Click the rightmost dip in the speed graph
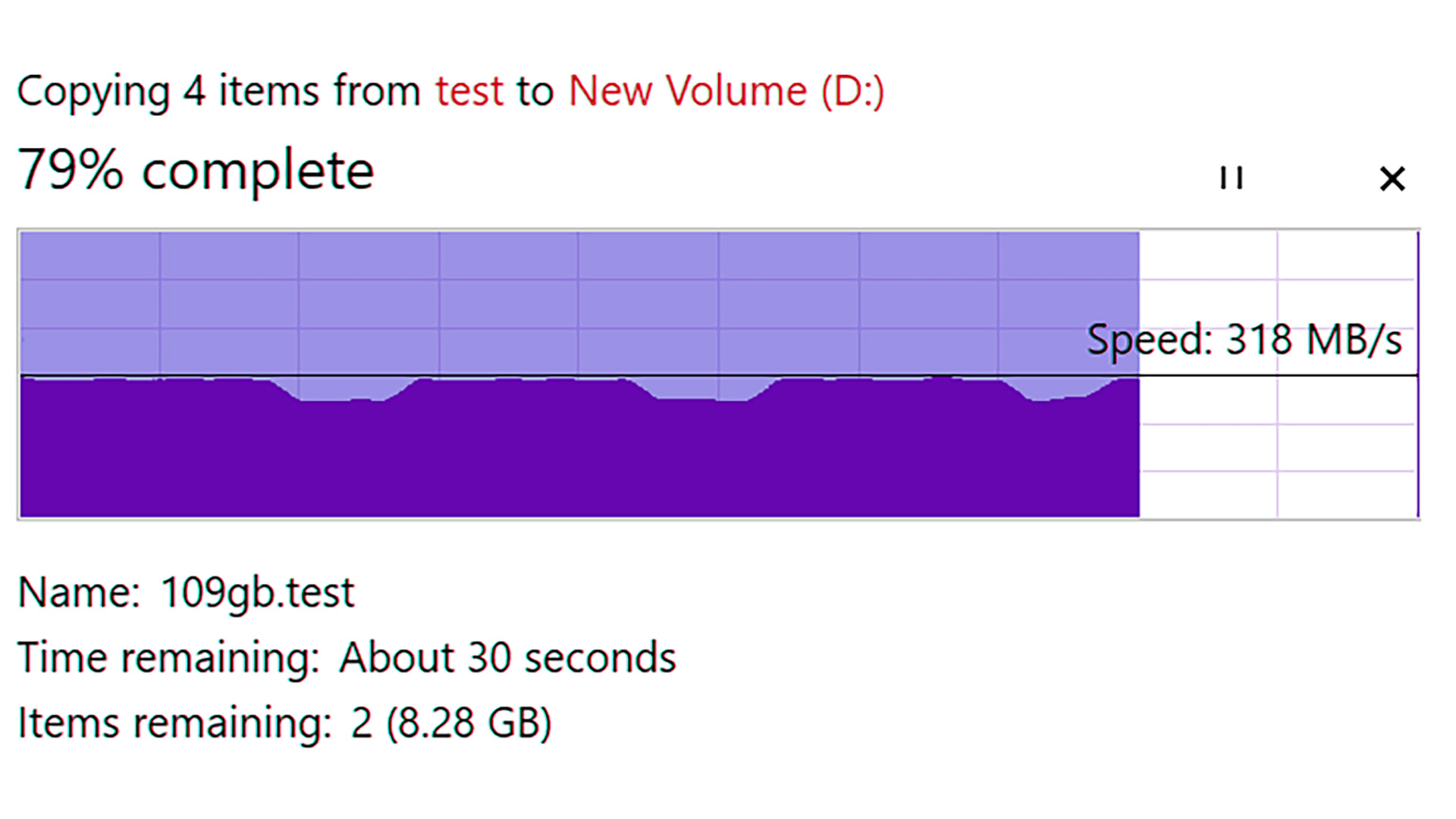Image resolution: width=1456 pixels, height=819 pixels. [x=1061, y=390]
